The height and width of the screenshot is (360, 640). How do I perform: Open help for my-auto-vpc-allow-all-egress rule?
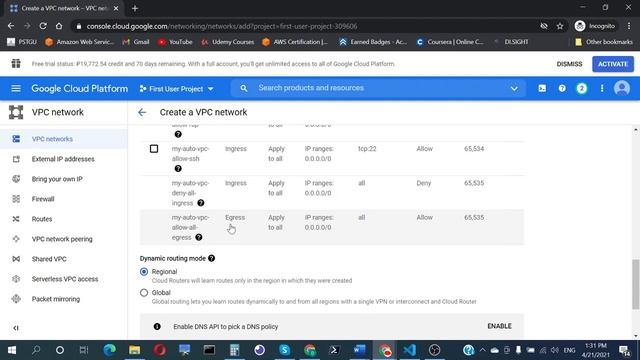(x=198, y=237)
